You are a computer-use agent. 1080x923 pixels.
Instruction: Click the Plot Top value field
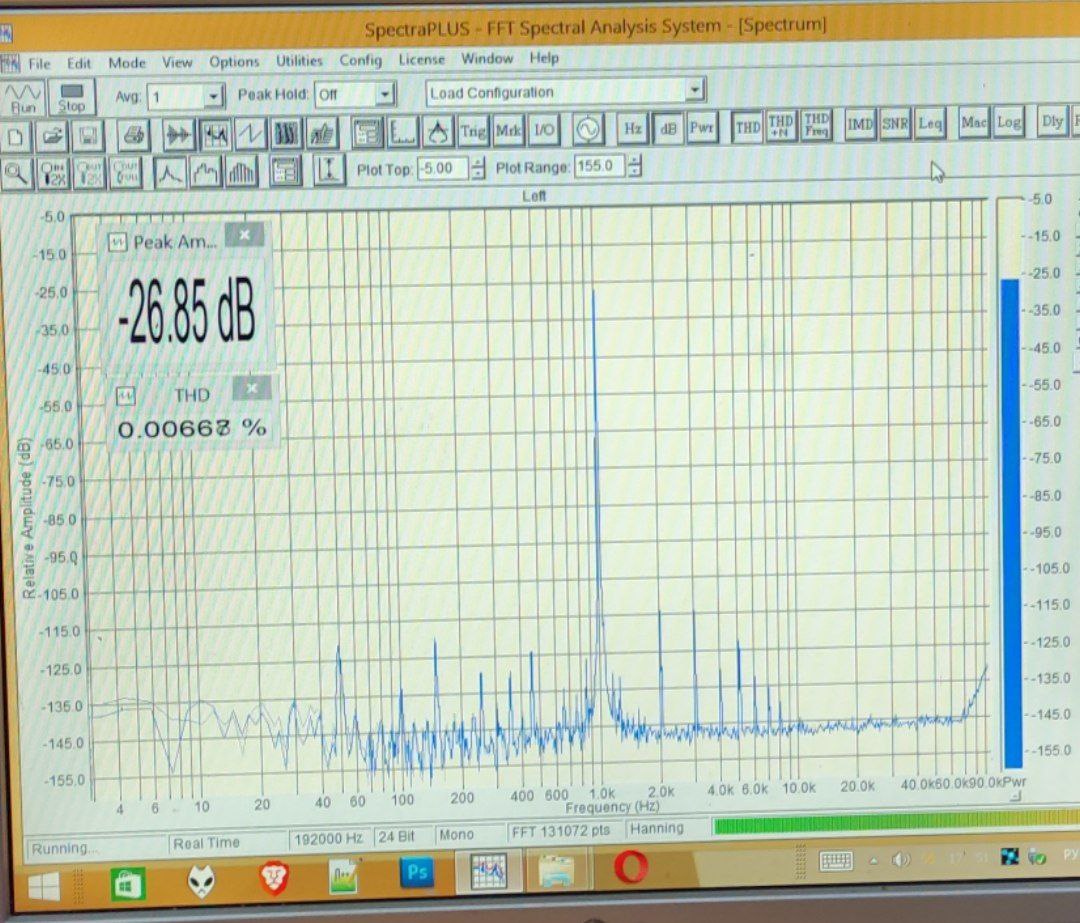pos(444,168)
